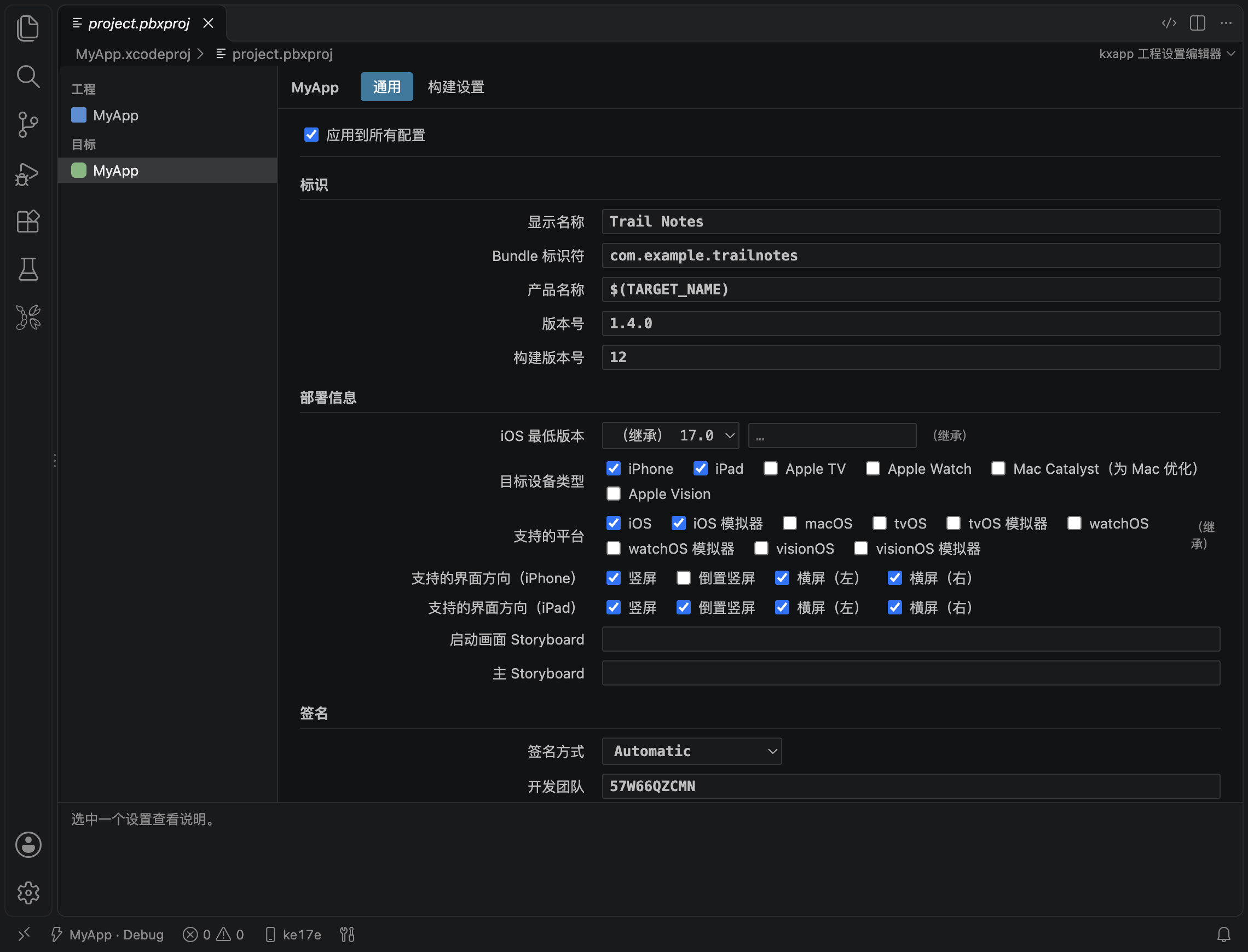Switch to the 构建设置 tab

[x=457, y=86]
